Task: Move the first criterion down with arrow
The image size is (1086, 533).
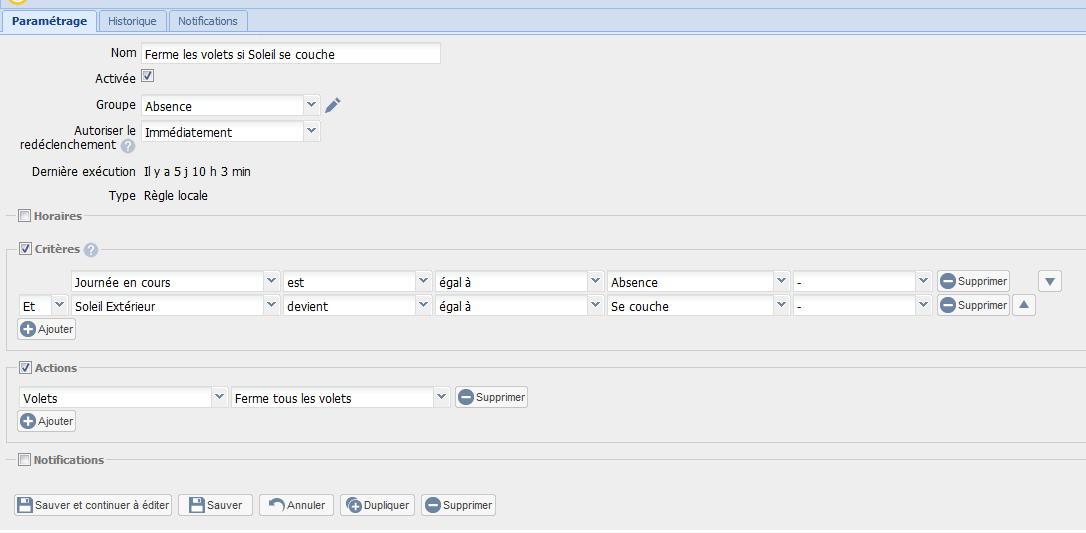Action: 1049,281
